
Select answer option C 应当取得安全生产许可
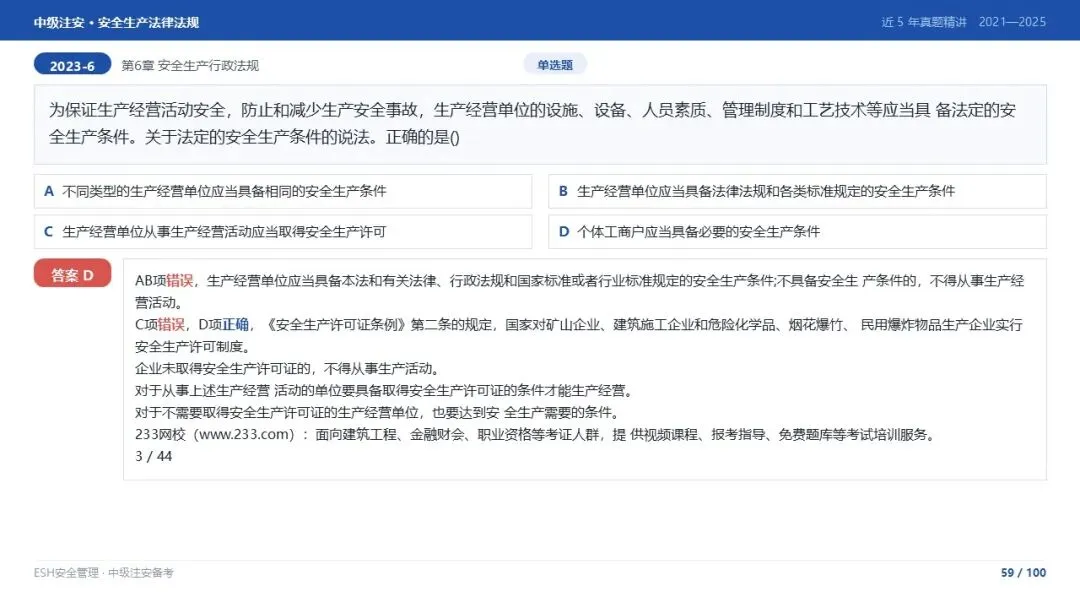click(x=282, y=231)
